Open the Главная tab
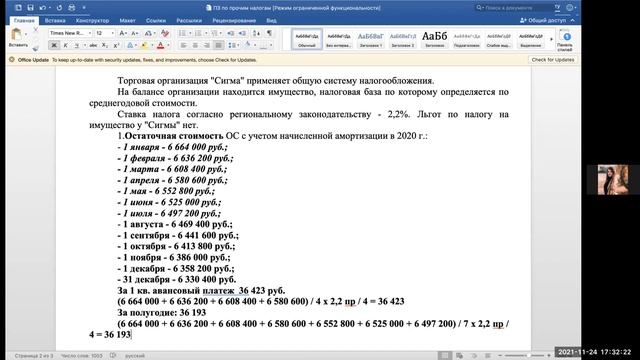640x360 pixels. click(x=24, y=20)
